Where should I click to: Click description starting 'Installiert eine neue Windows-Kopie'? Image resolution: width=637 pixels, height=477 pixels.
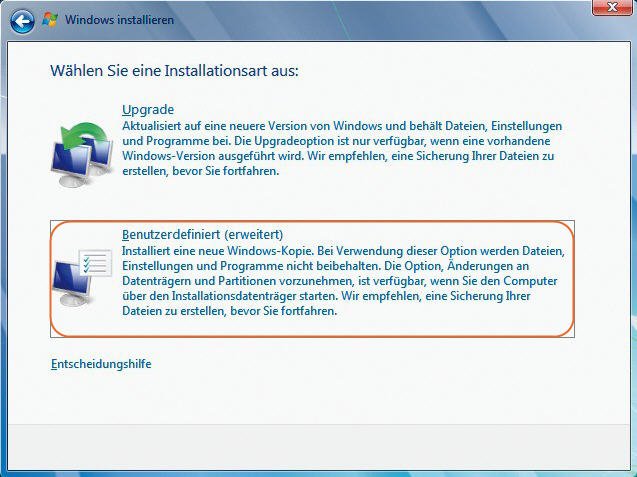coord(343,281)
